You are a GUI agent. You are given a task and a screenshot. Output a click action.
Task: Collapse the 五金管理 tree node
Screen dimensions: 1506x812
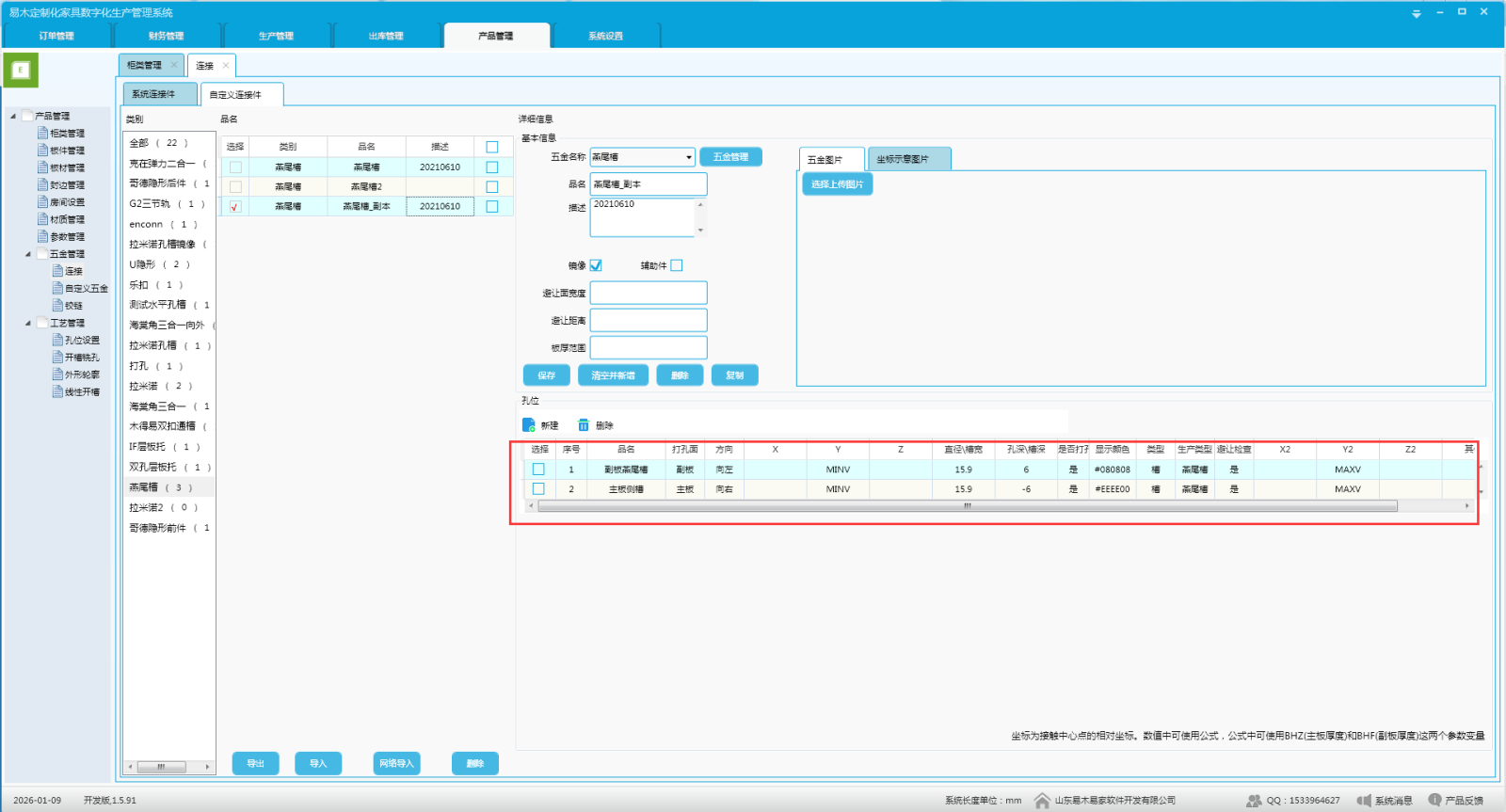pyautogui.click(x=28, y=254)
